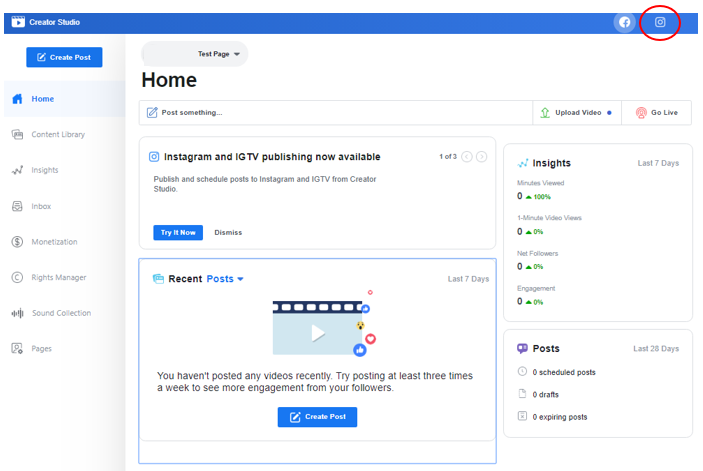Open the Test Page selector dropdown
Viewport: 703px width, 471px height.
click(195, 54)
